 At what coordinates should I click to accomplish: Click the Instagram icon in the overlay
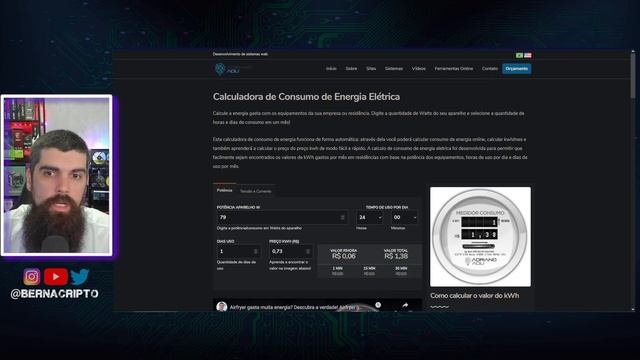[31, 277]
